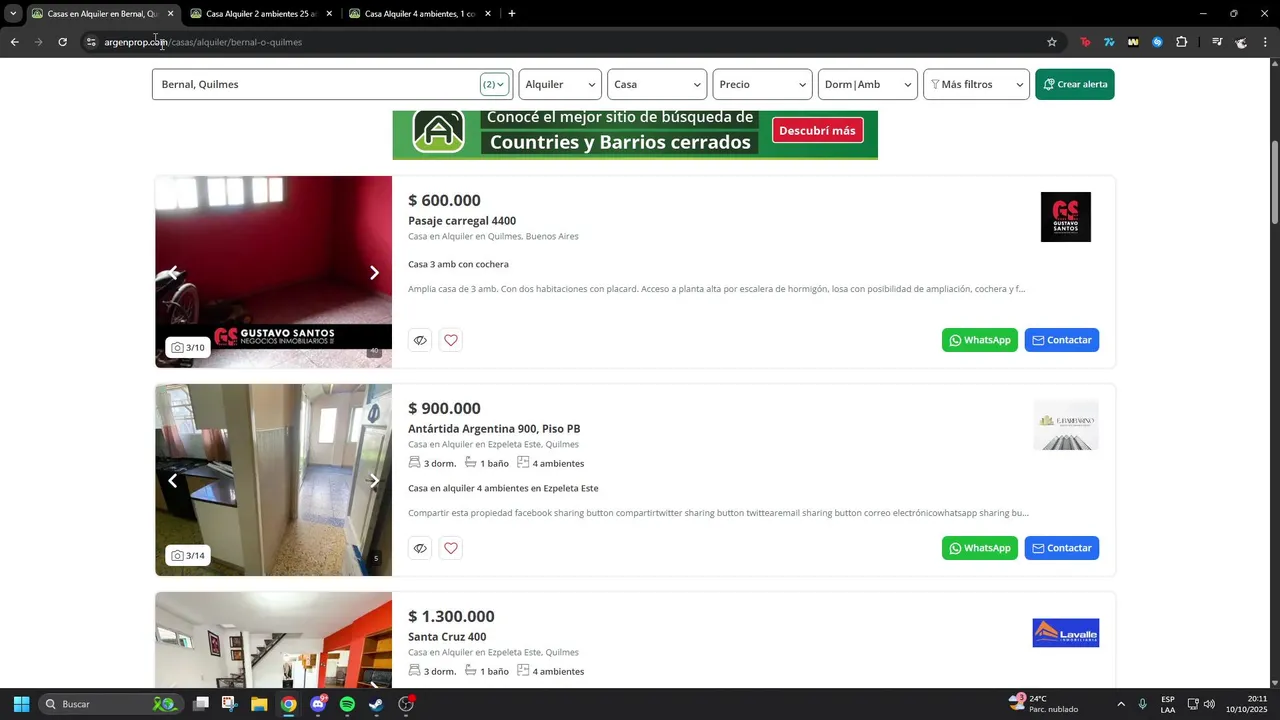
Task: Open a new tab with the plus button
Action: click(512, 13)
